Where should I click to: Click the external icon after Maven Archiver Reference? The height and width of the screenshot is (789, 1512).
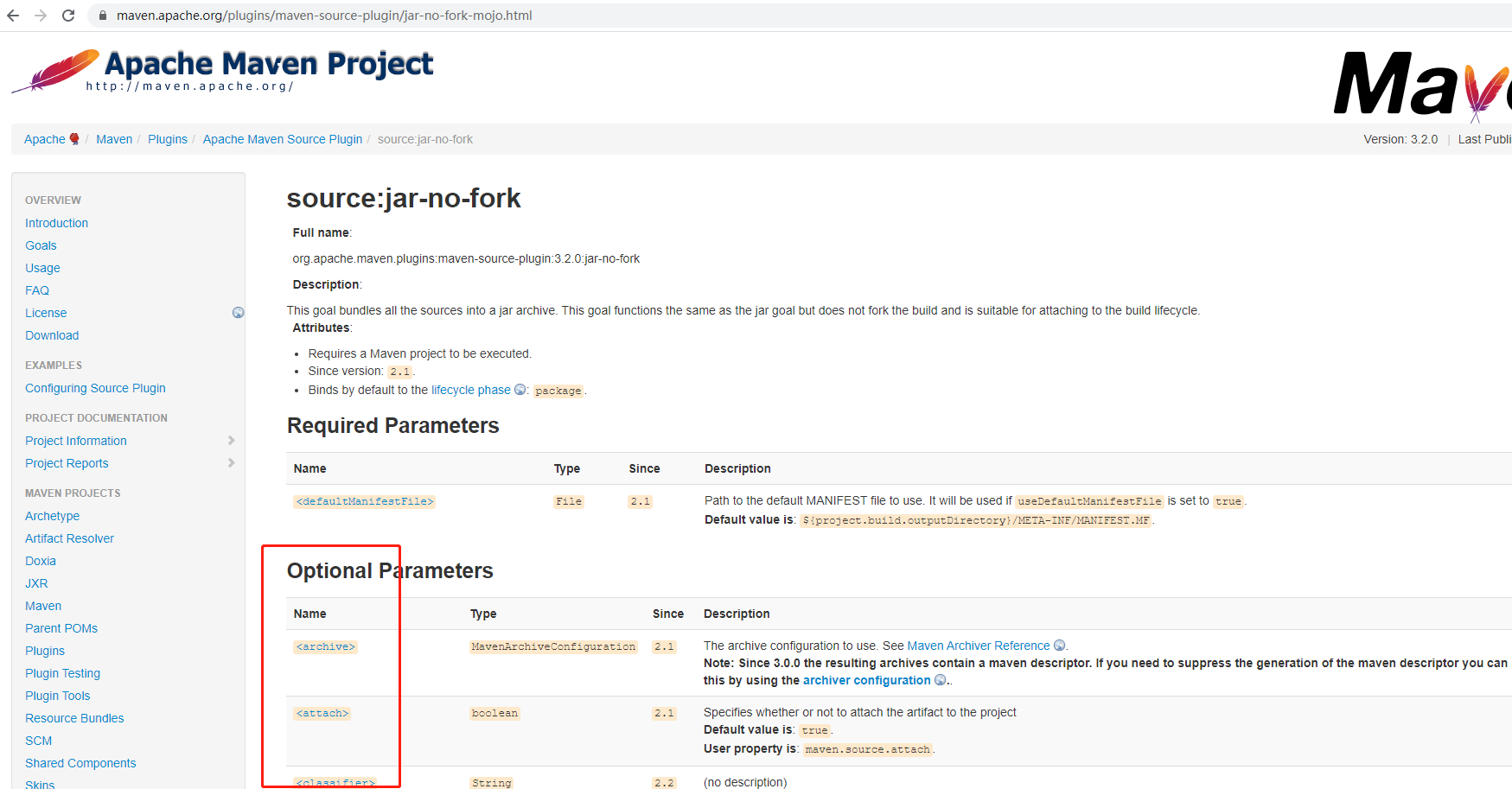pos(1059,646)
